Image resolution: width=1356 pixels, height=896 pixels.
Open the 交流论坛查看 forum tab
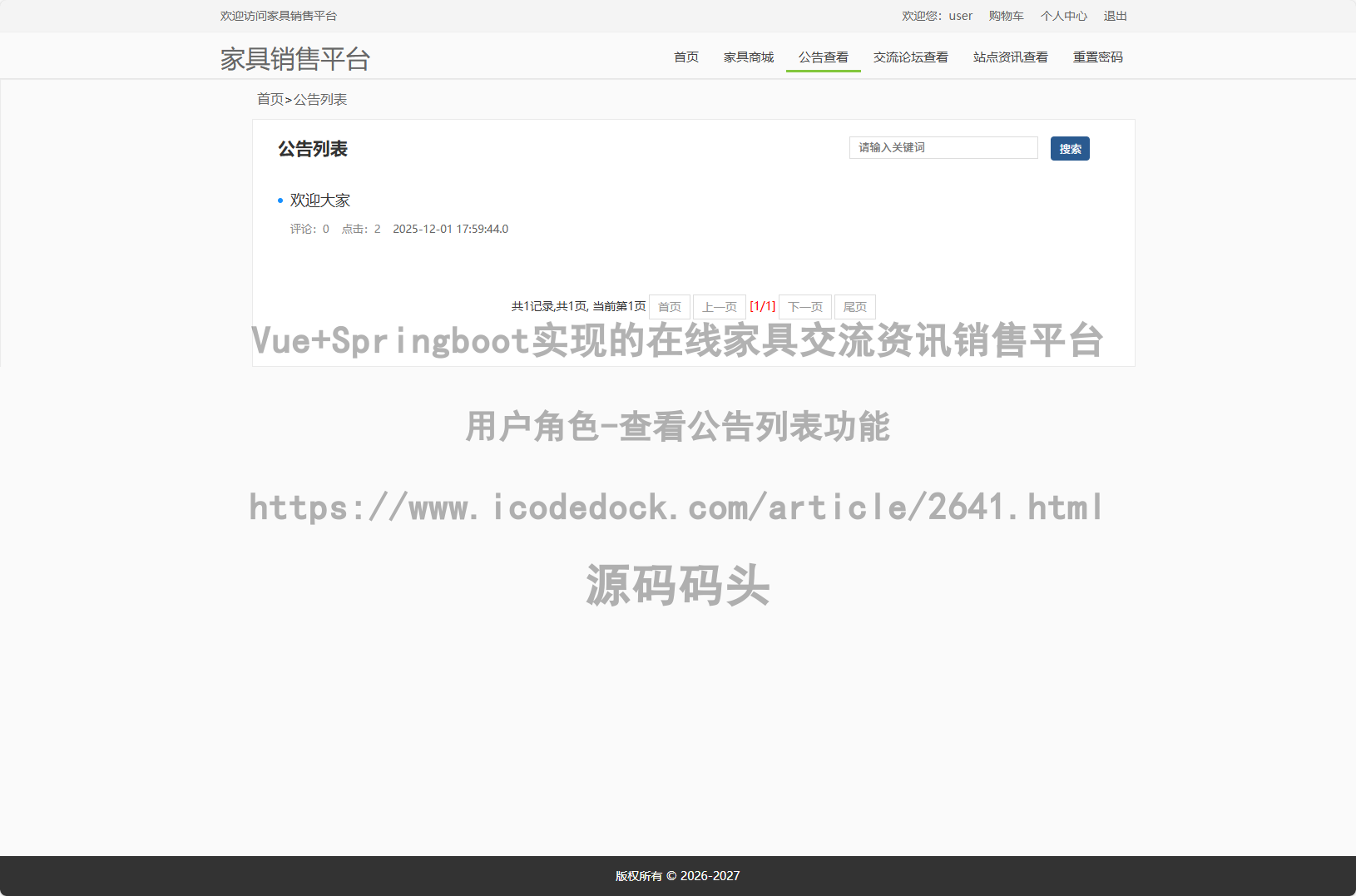coord(911,57)
